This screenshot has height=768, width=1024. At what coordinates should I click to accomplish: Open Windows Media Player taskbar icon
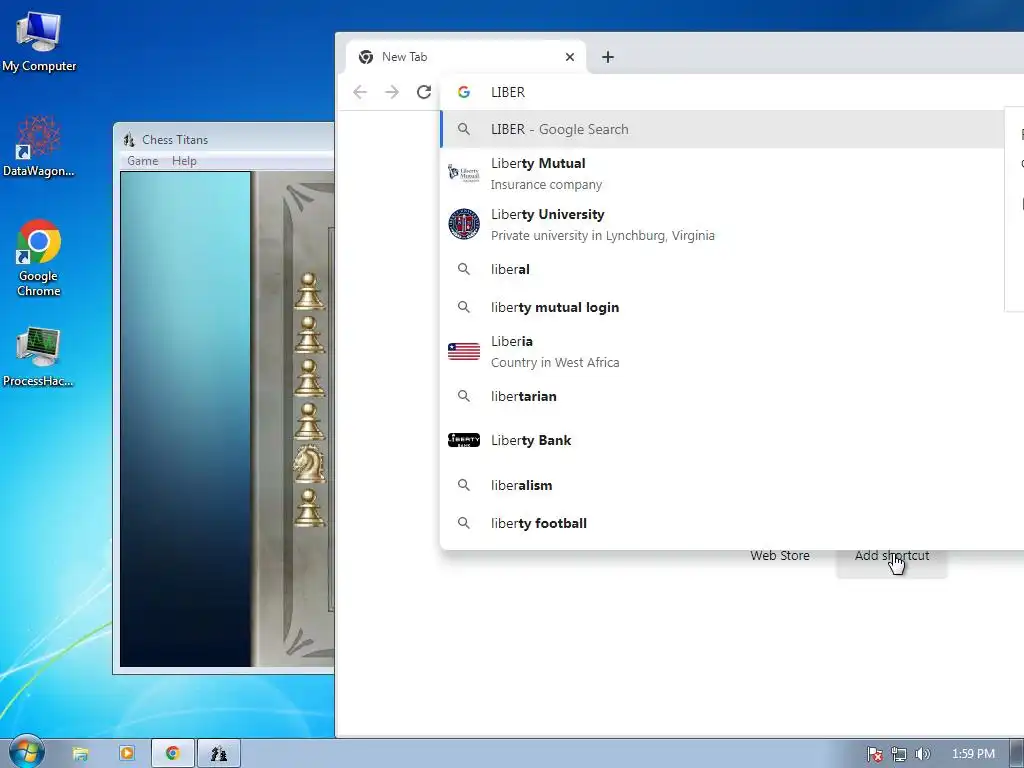click(127, 754)
